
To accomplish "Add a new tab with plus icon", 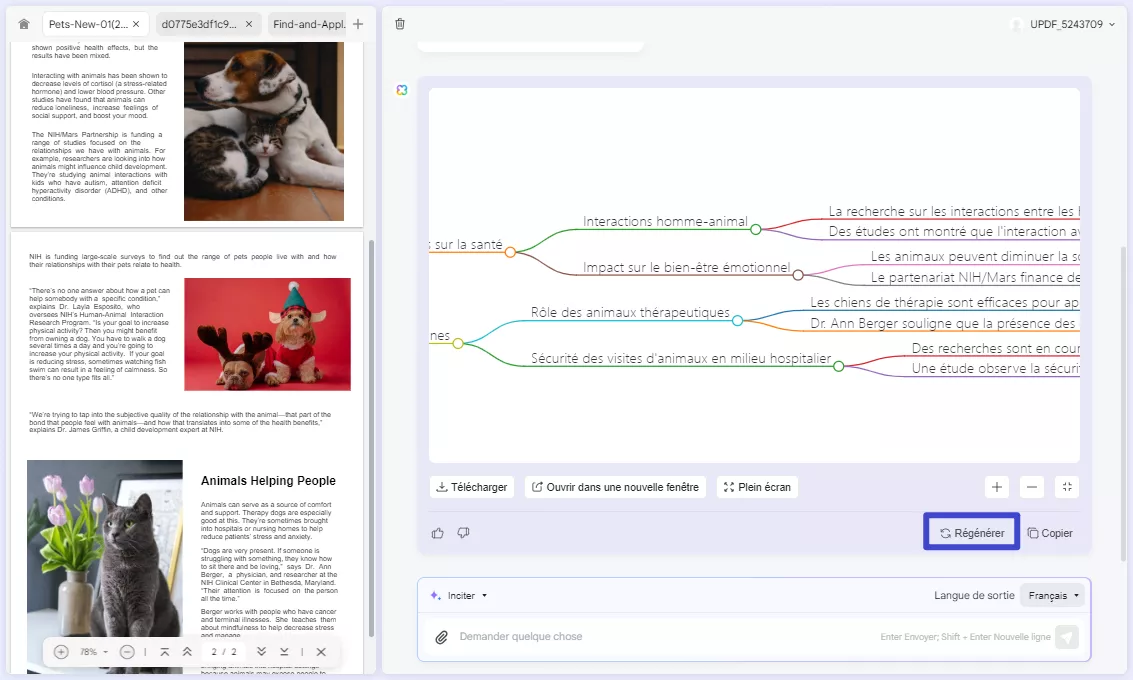I will point(358,24).
